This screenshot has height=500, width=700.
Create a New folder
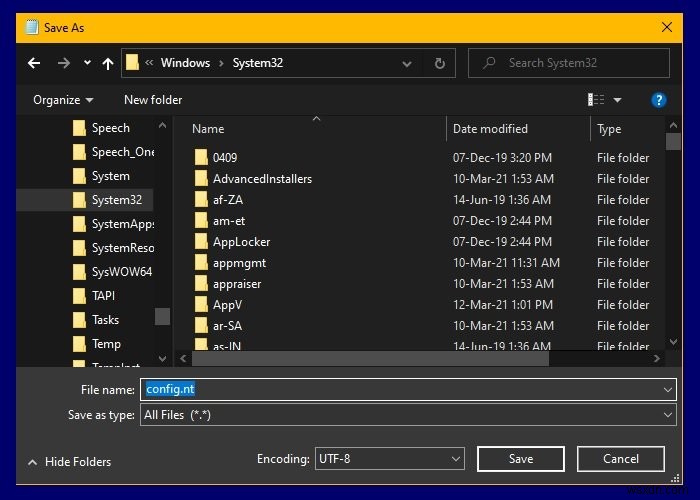153,100
